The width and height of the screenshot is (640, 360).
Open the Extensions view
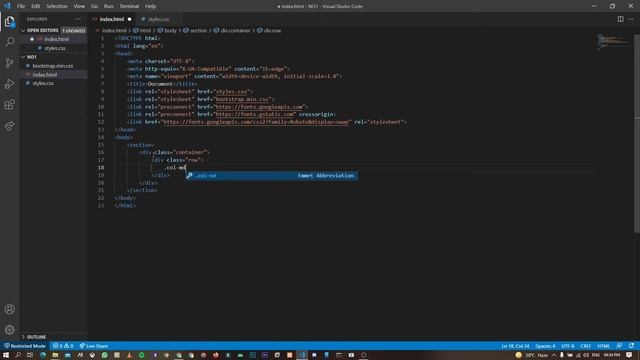click(9, 104)
